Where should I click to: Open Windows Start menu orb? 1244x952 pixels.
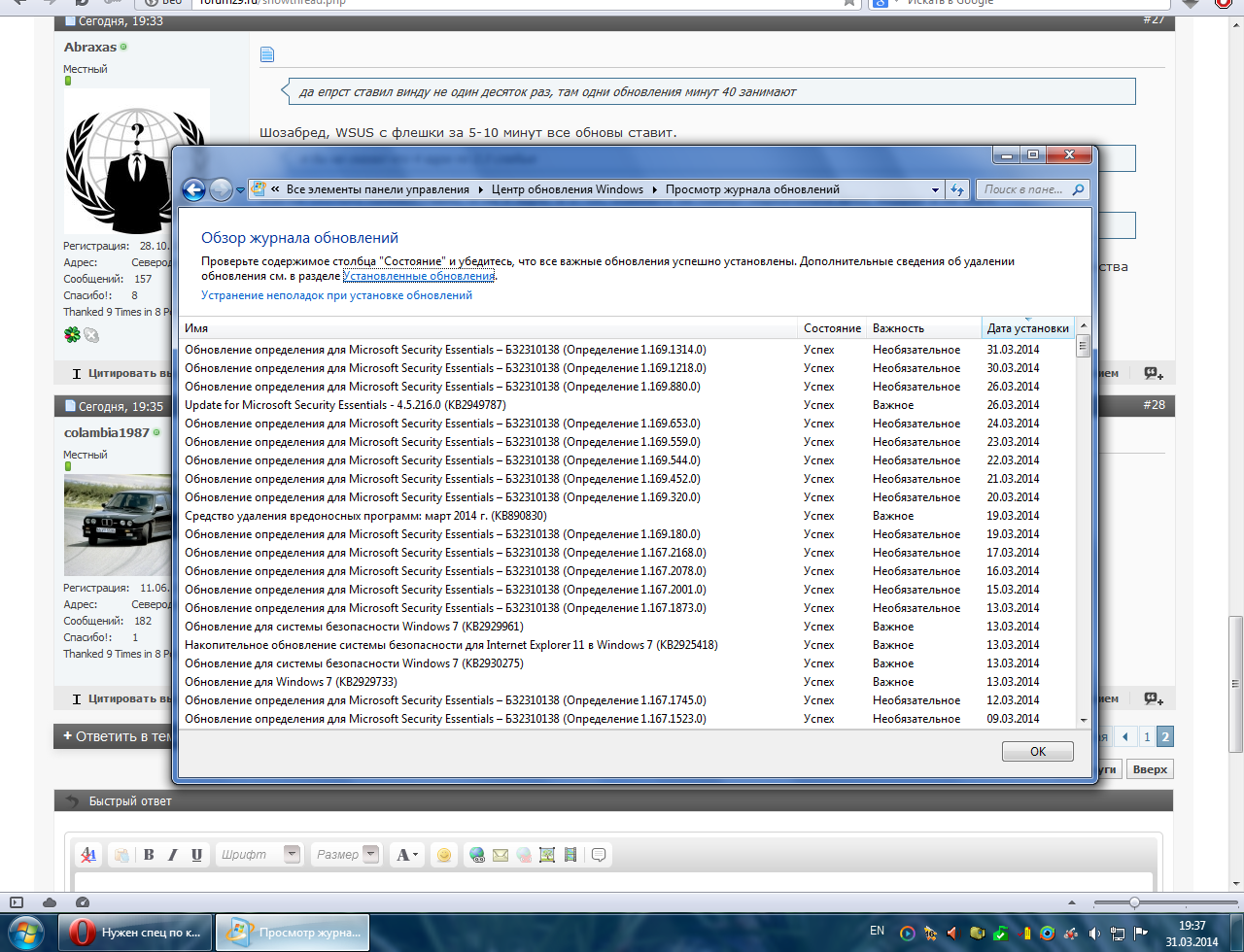(x=25, y=933)
